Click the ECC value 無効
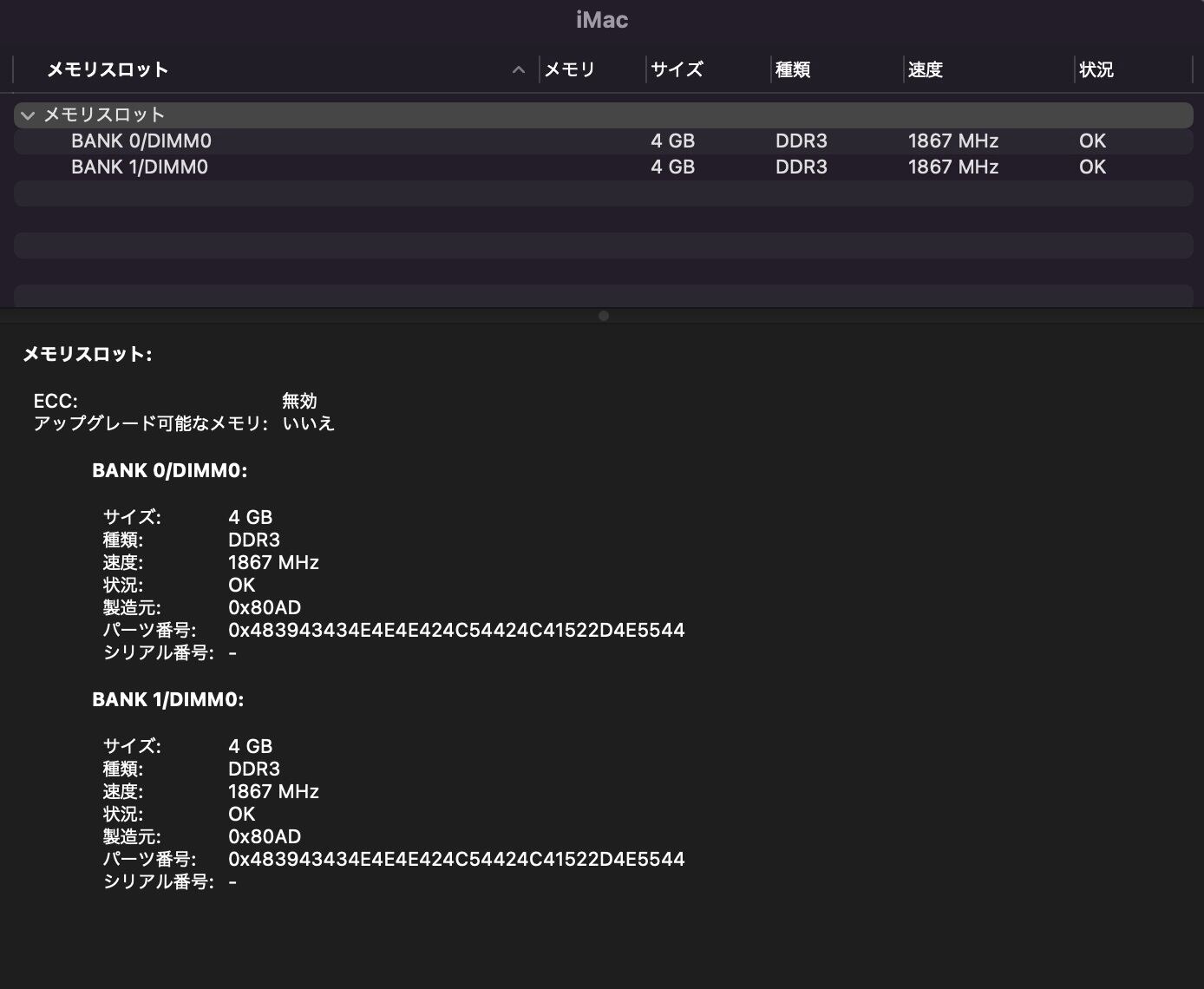Viewport: 1204px width, 989px height. pos(299,401)
